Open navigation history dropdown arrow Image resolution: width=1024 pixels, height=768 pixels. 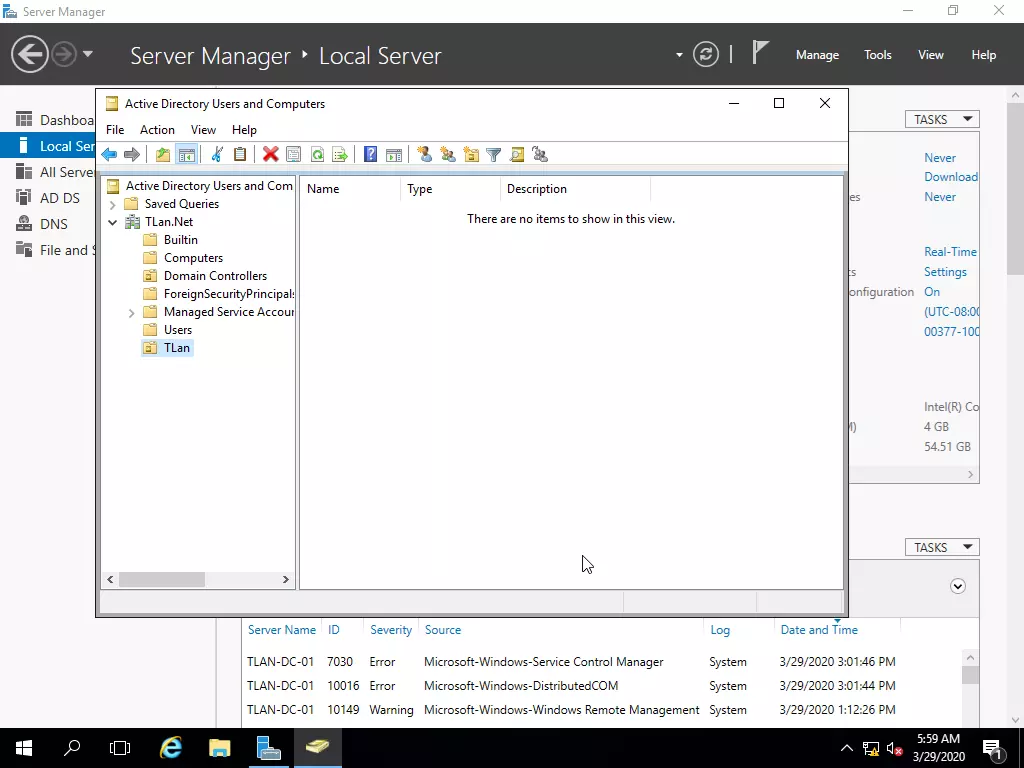pos(88,54)
